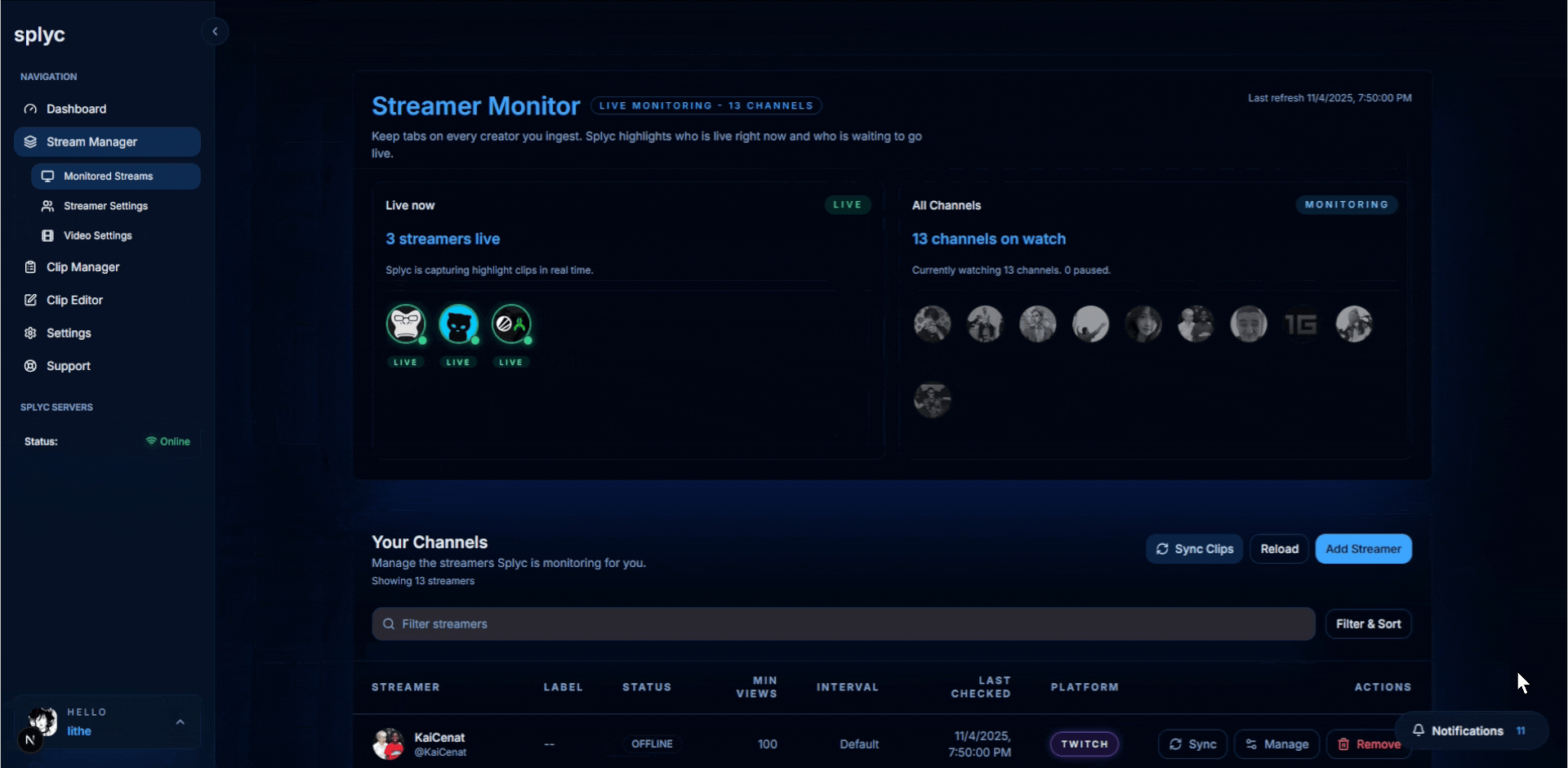Open Support using its sidebar icon

point(30,365)
